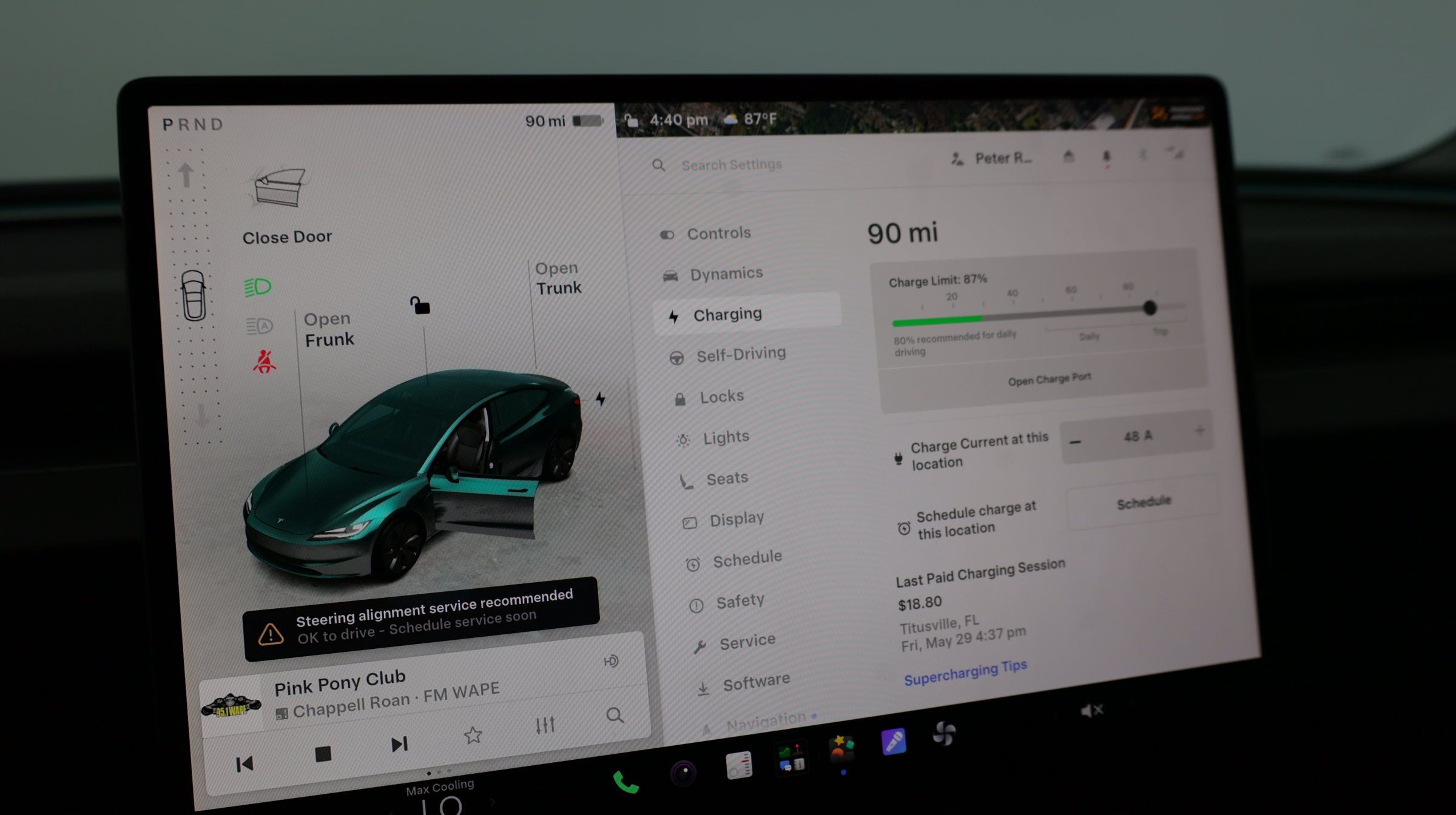Open the Frunk
The image size is (1456, 815).
(x=329, y=329)
